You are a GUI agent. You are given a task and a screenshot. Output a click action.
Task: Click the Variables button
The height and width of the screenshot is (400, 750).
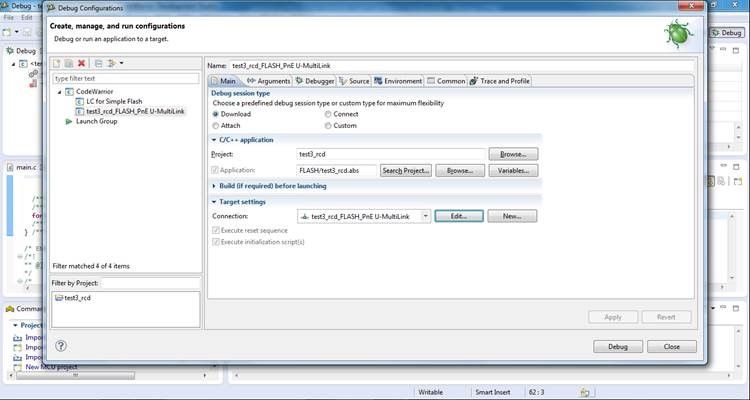pyautogui.click(x=513, y=171)
